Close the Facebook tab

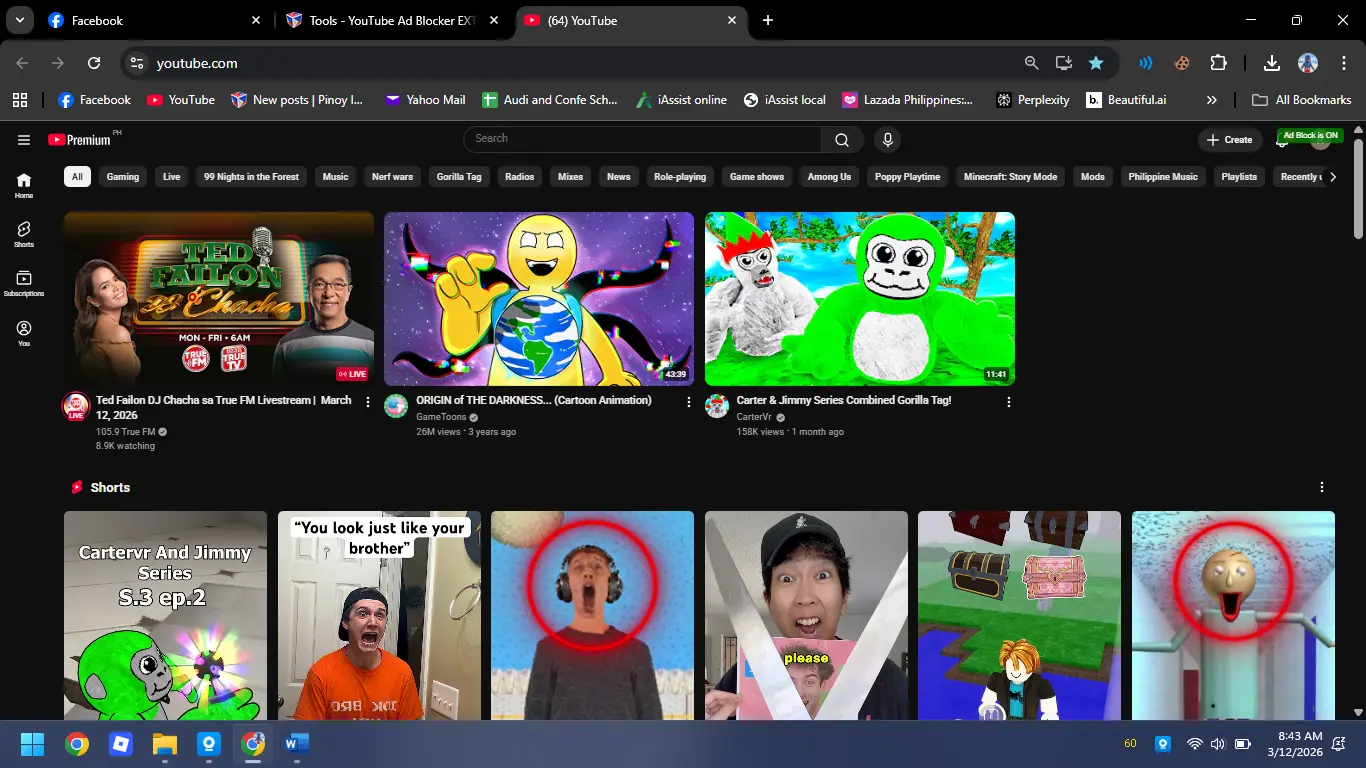(255, 20)
